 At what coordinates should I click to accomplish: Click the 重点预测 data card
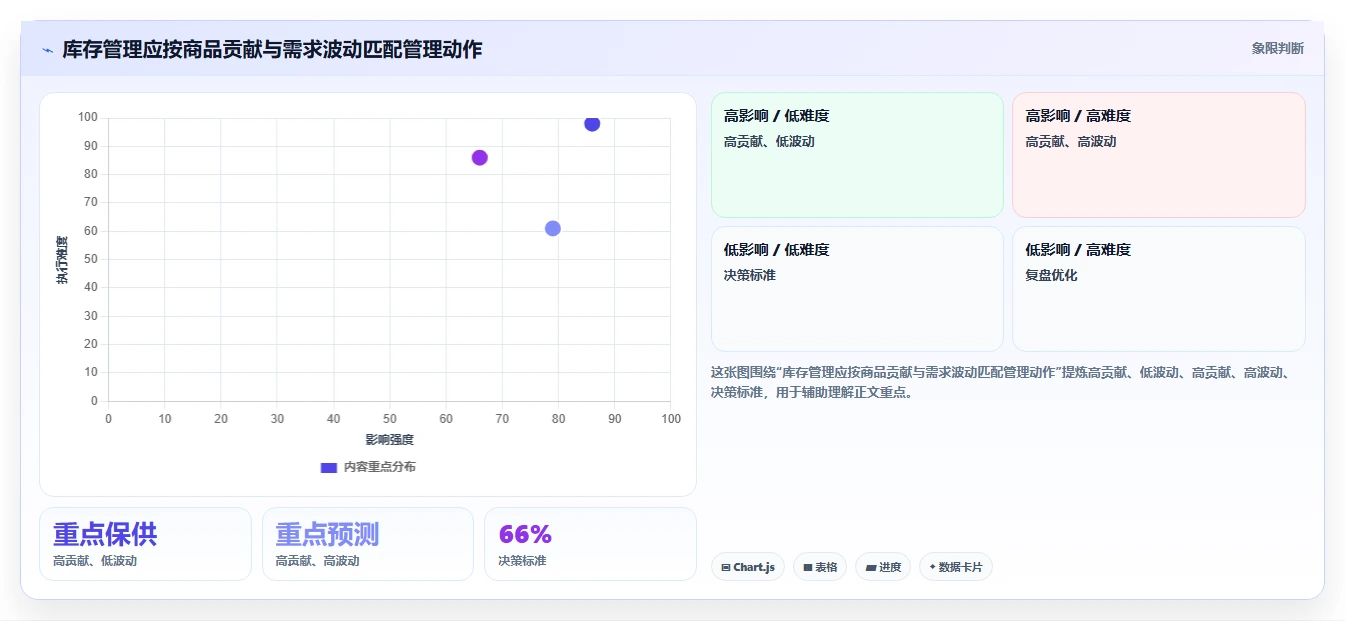368,544
